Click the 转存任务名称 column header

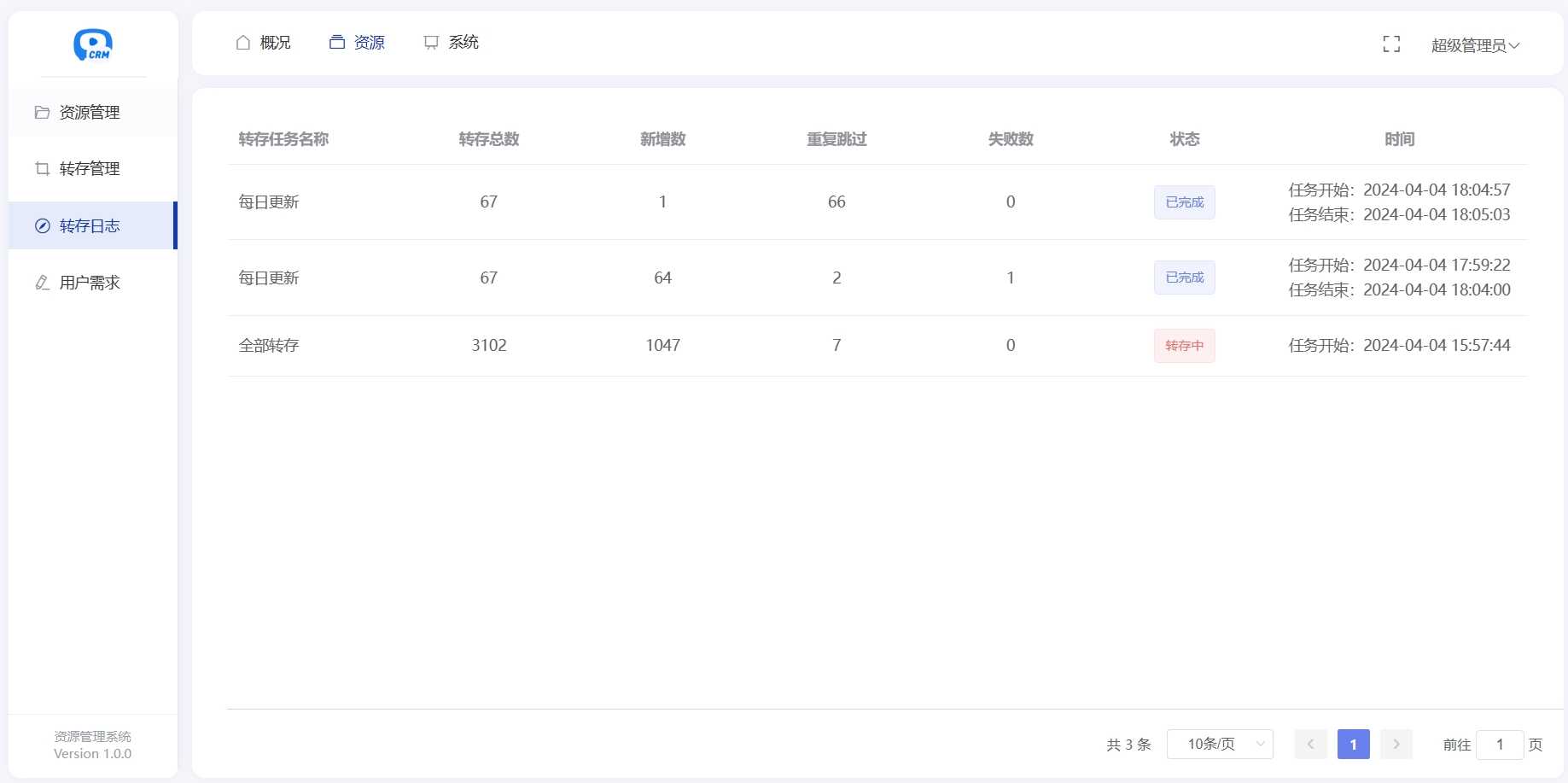coord(283,139)
